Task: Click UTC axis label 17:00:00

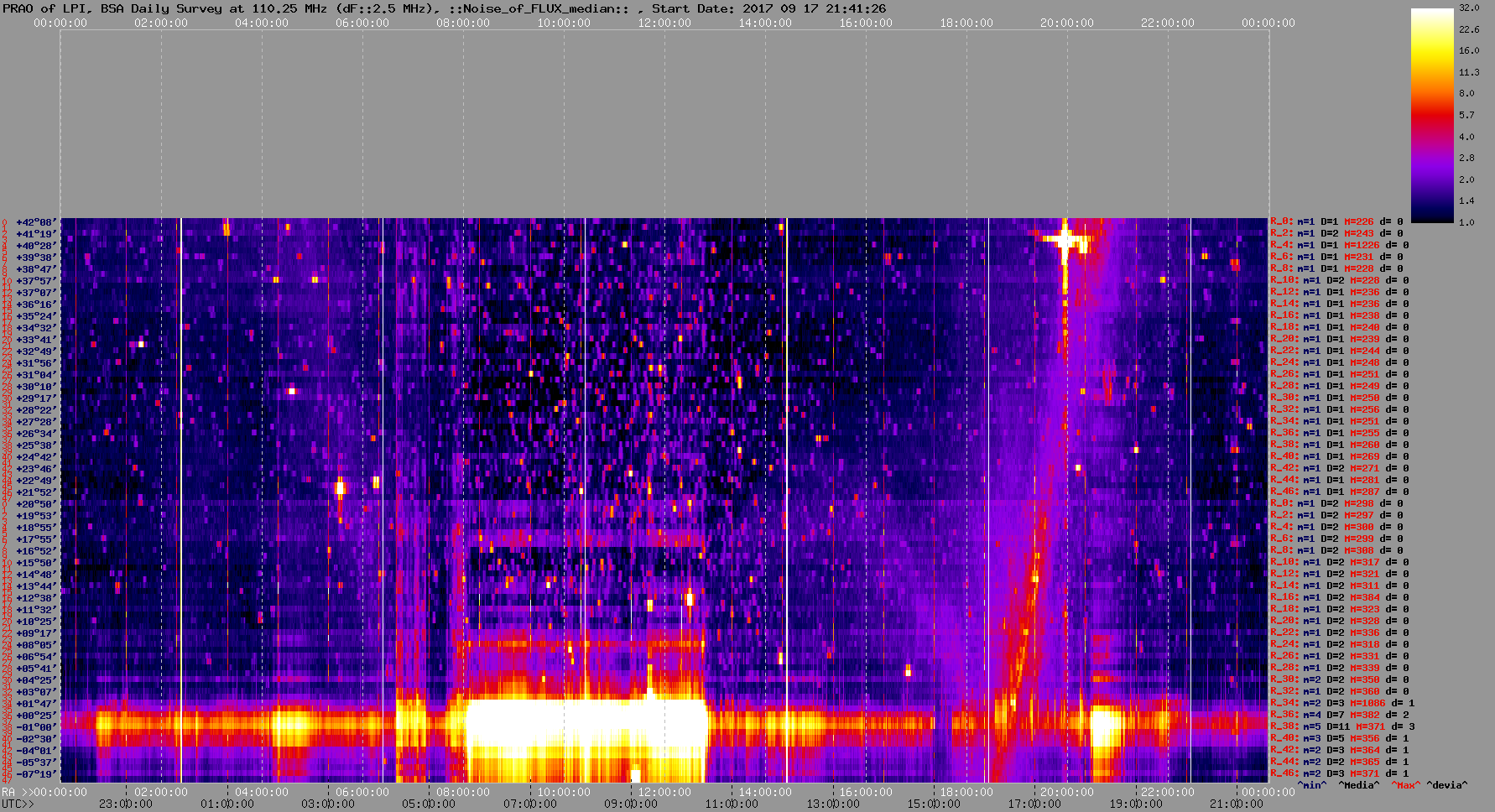Action: (1034, 804)
